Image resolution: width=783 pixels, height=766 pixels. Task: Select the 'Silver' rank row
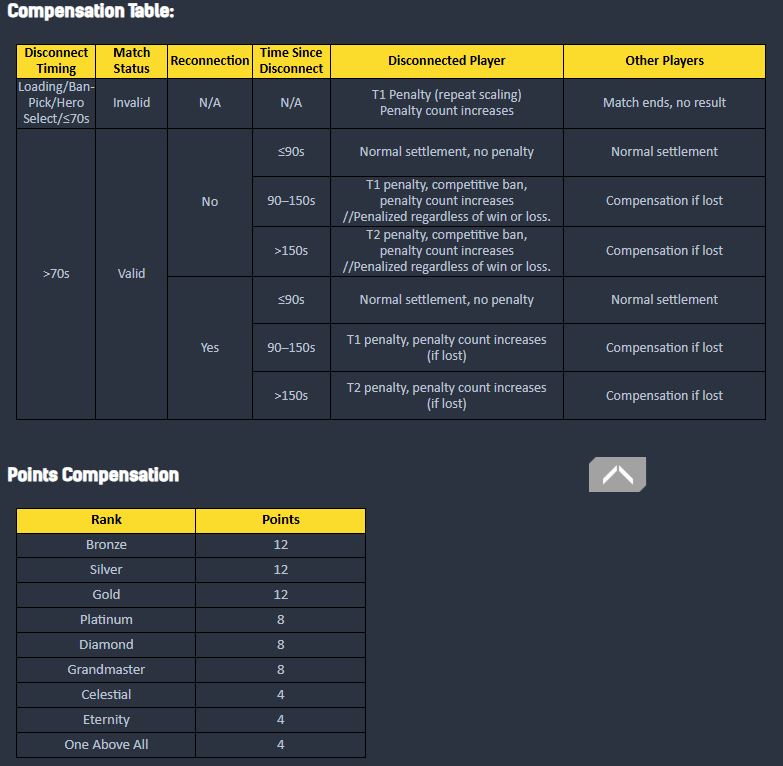tap(191, 570)
